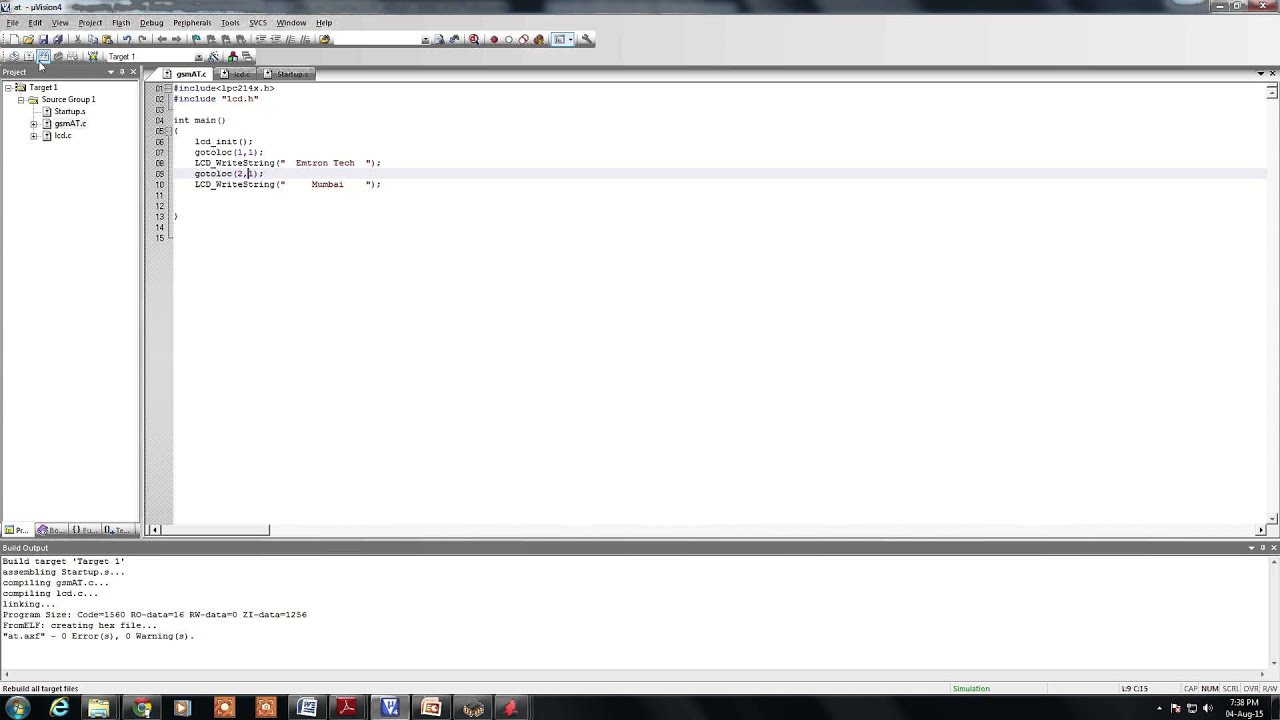
Task: Open the Configuration wrench icon
Action: 587,39
